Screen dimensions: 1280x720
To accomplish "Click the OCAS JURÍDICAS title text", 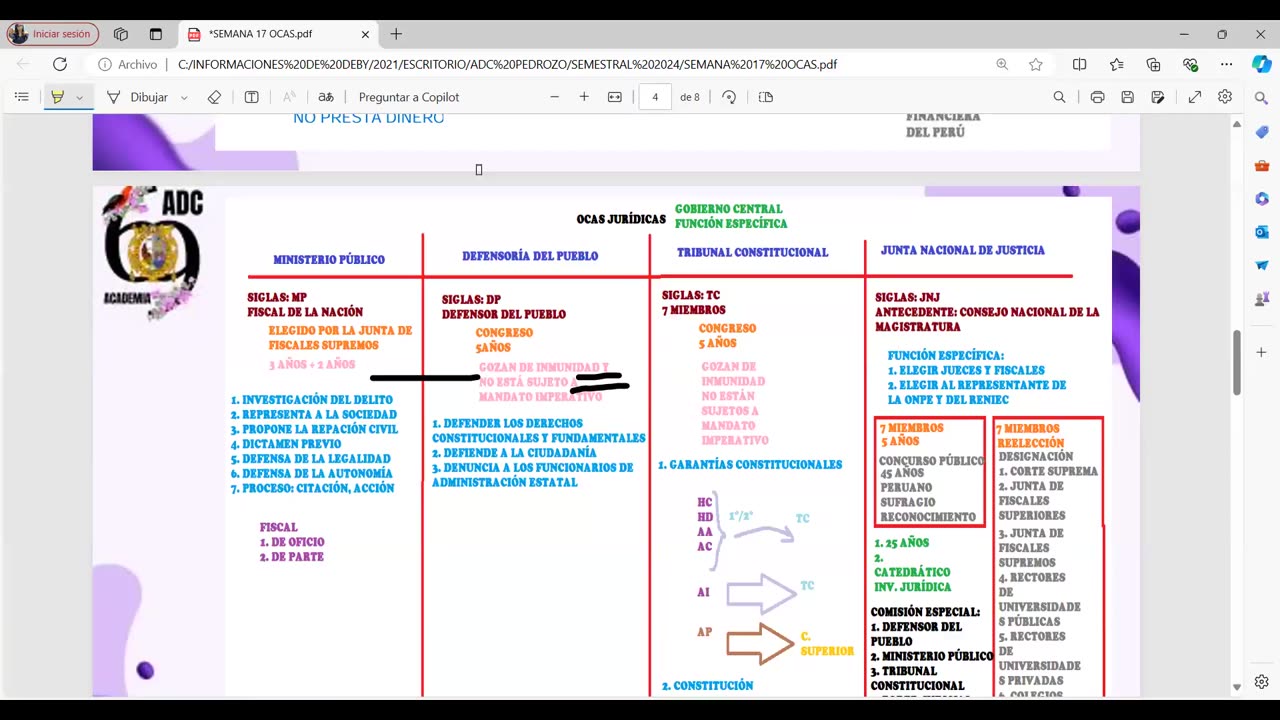I will 620,219.
